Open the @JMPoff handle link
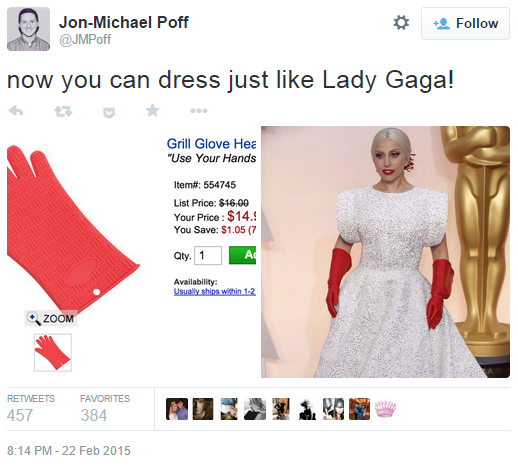The image size is (518, 467). point(85,40)
